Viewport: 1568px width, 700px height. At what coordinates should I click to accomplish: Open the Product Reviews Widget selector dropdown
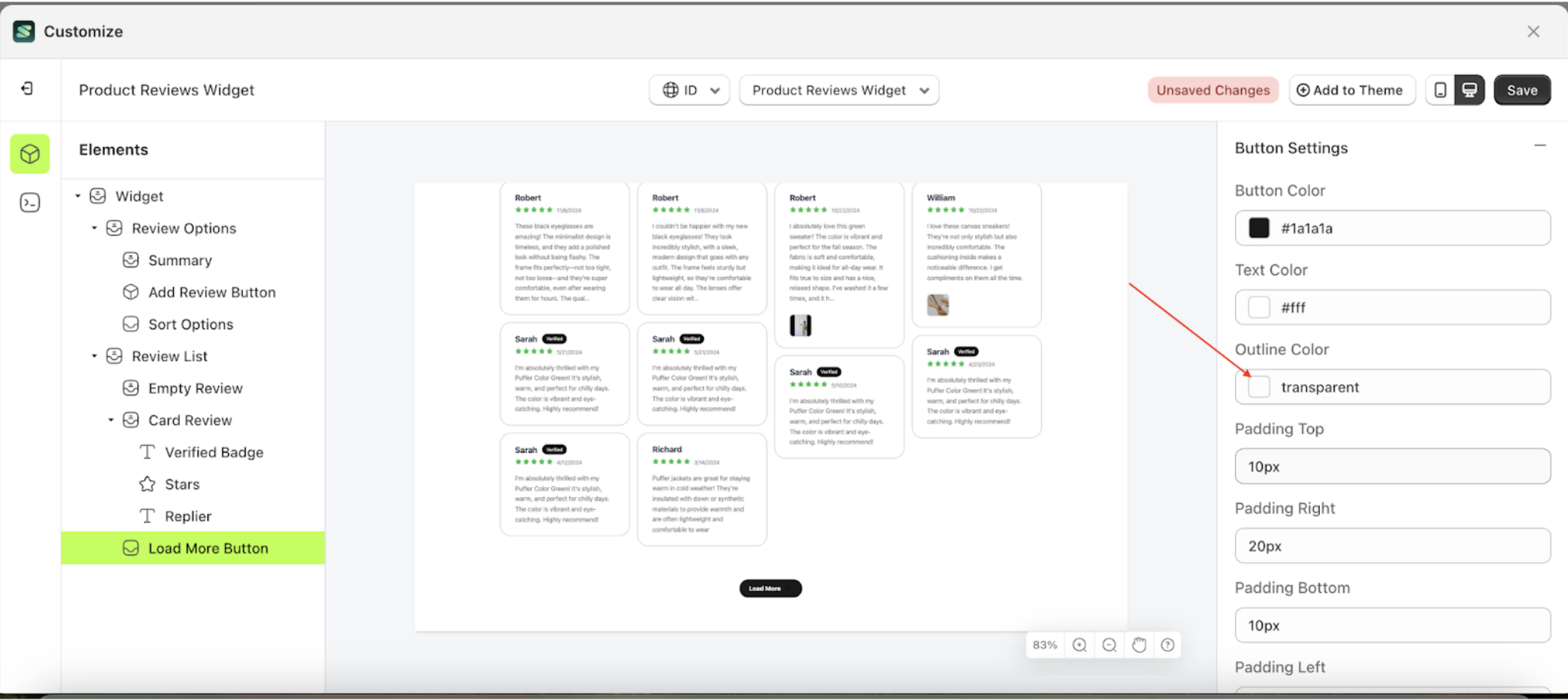[838, 90]
